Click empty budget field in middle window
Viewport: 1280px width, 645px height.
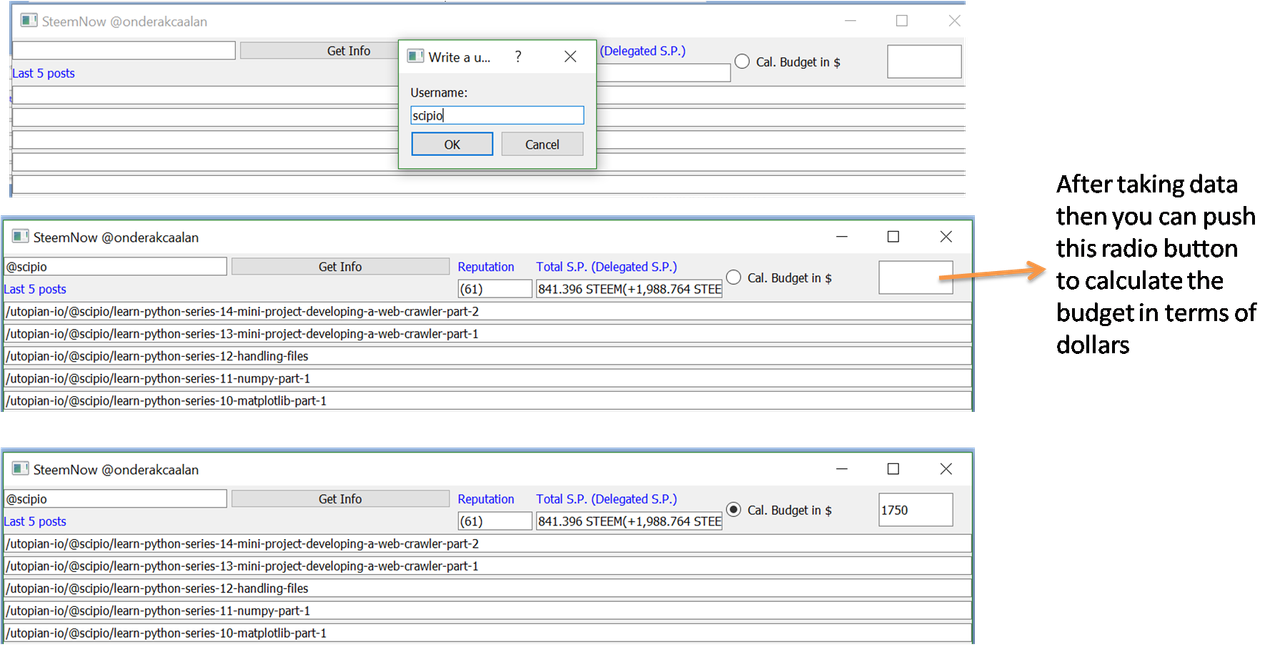click(915, 277)
